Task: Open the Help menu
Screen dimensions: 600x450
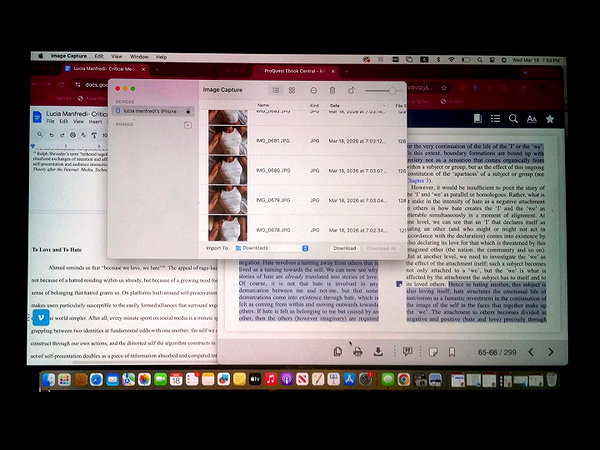Action: click(x=161, y=57)
